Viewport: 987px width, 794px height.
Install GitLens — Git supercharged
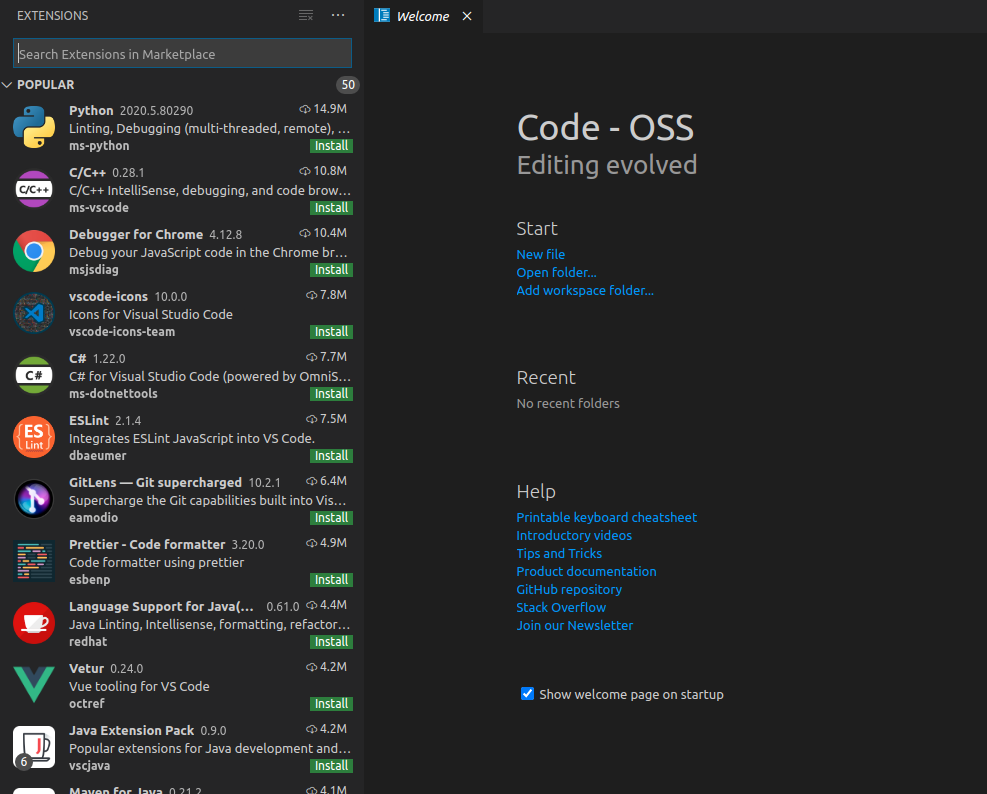point(331,518)
